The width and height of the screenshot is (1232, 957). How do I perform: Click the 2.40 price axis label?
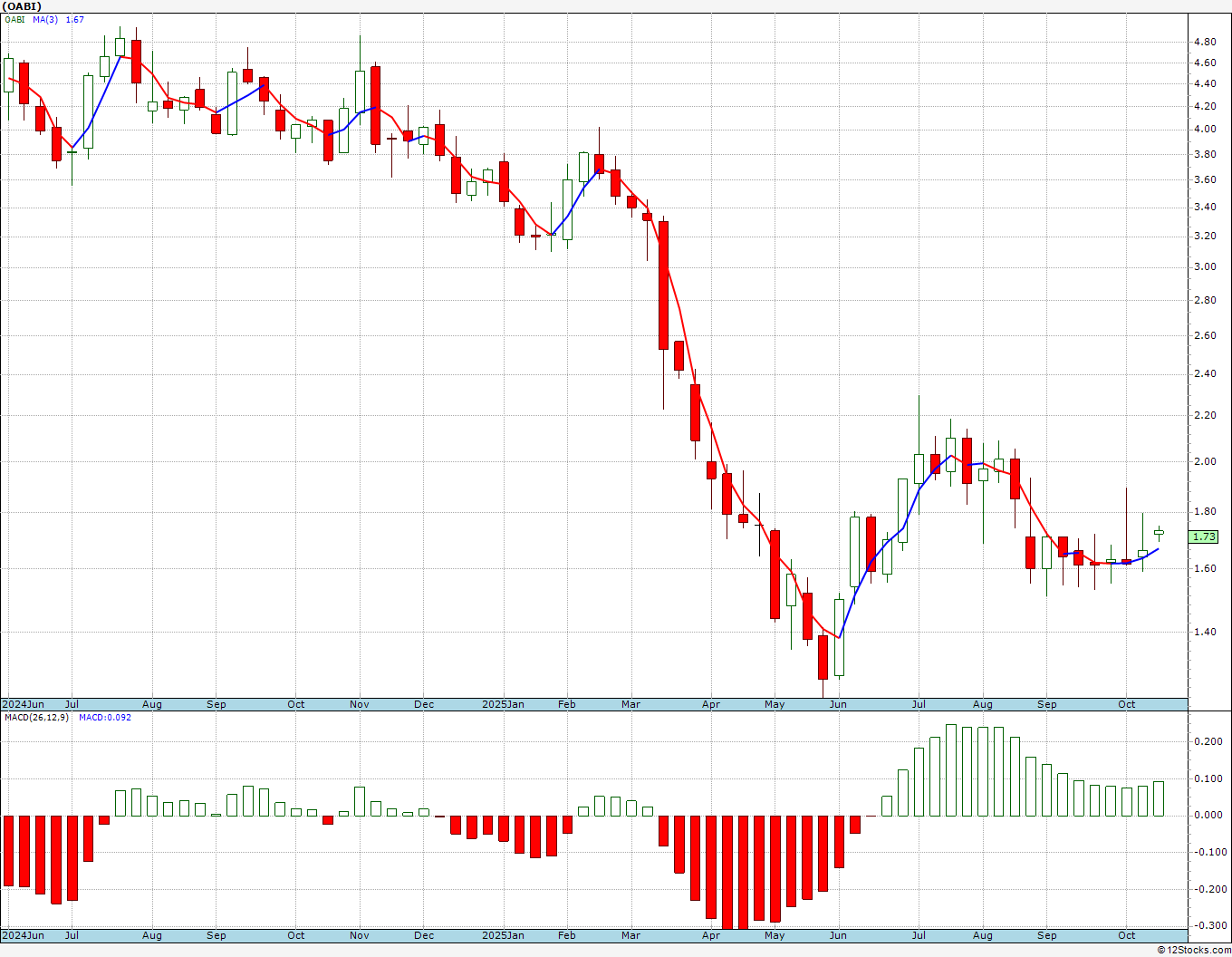click(x=1205, y=373)
